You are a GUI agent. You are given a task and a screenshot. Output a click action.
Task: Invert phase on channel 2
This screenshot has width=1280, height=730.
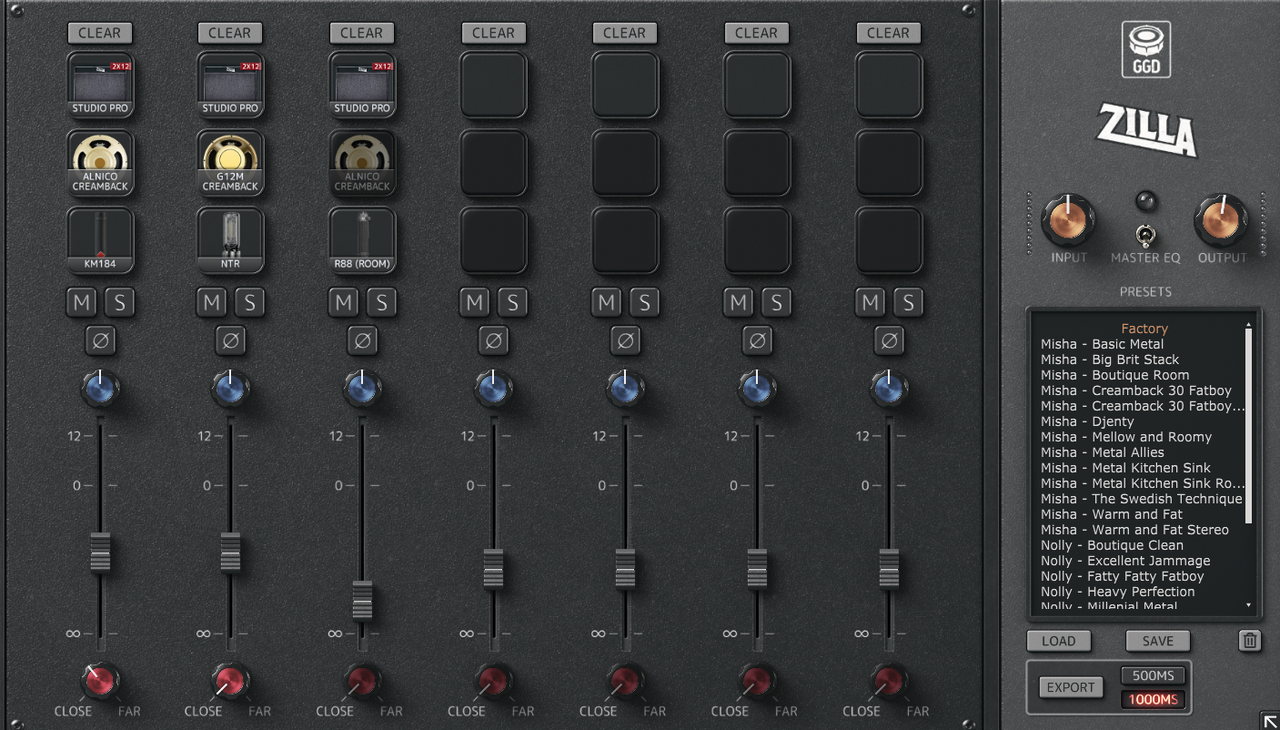231,341
